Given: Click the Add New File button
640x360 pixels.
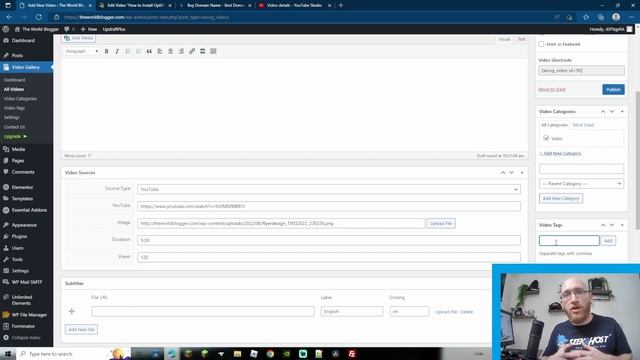Looking at the screenshot, I should point(81,329).
